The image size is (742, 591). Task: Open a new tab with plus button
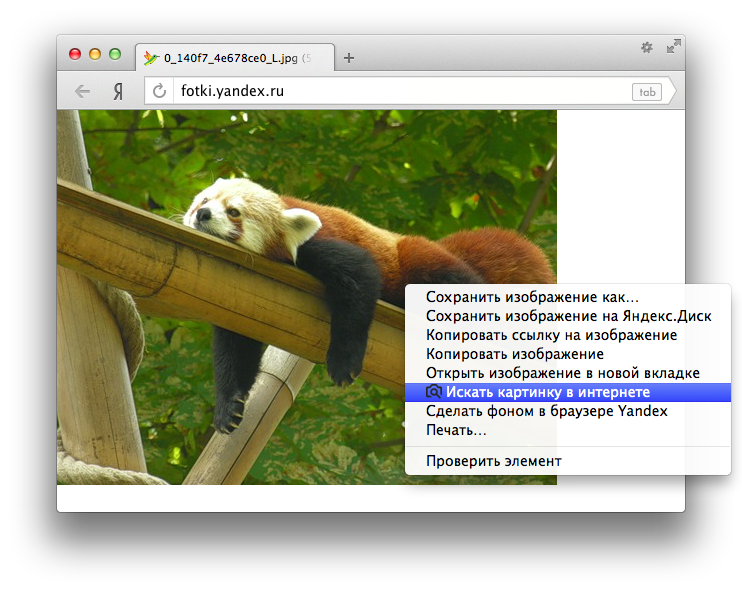coord(349,58)
